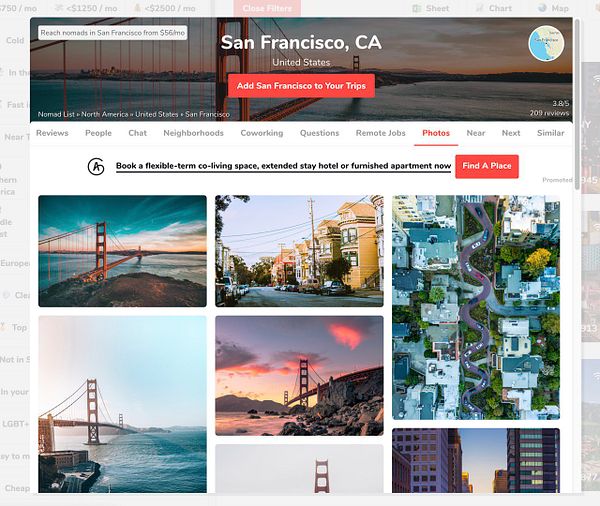Open the People tab
Screen dimensions: 600x506
[x=98, y=133]
